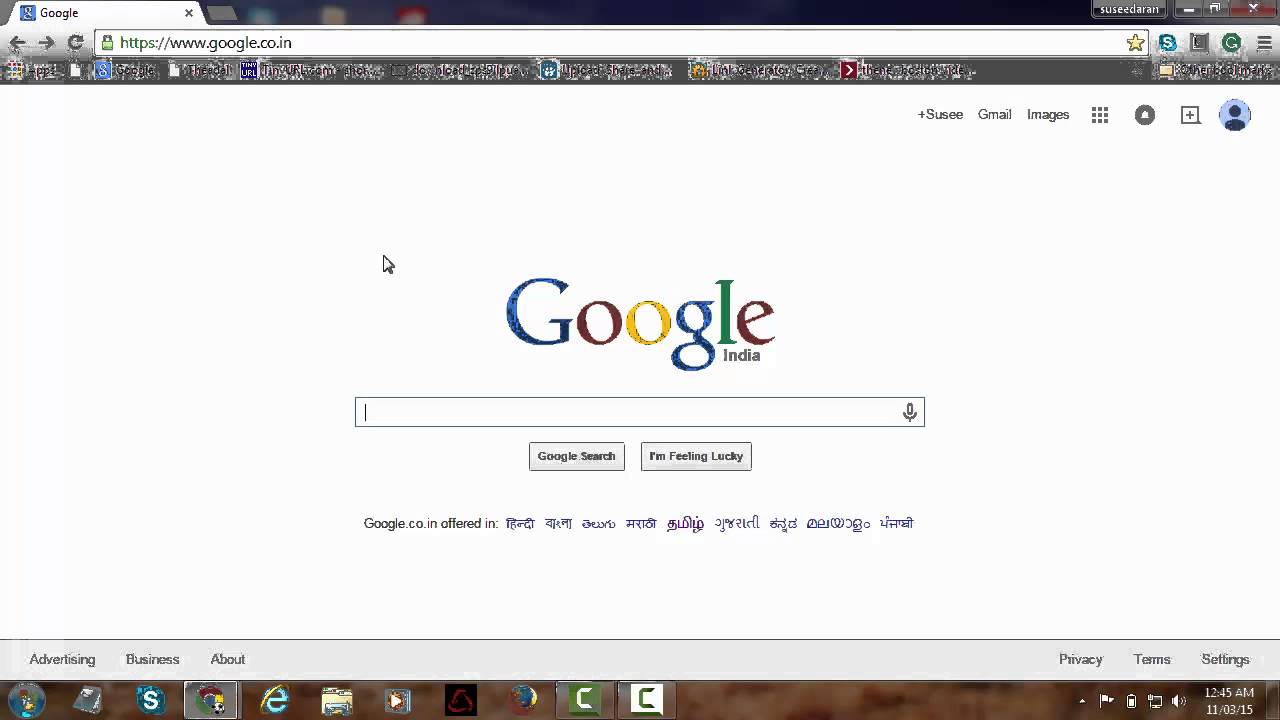
Task: Close the Google tab
Action: click(188, 13)
